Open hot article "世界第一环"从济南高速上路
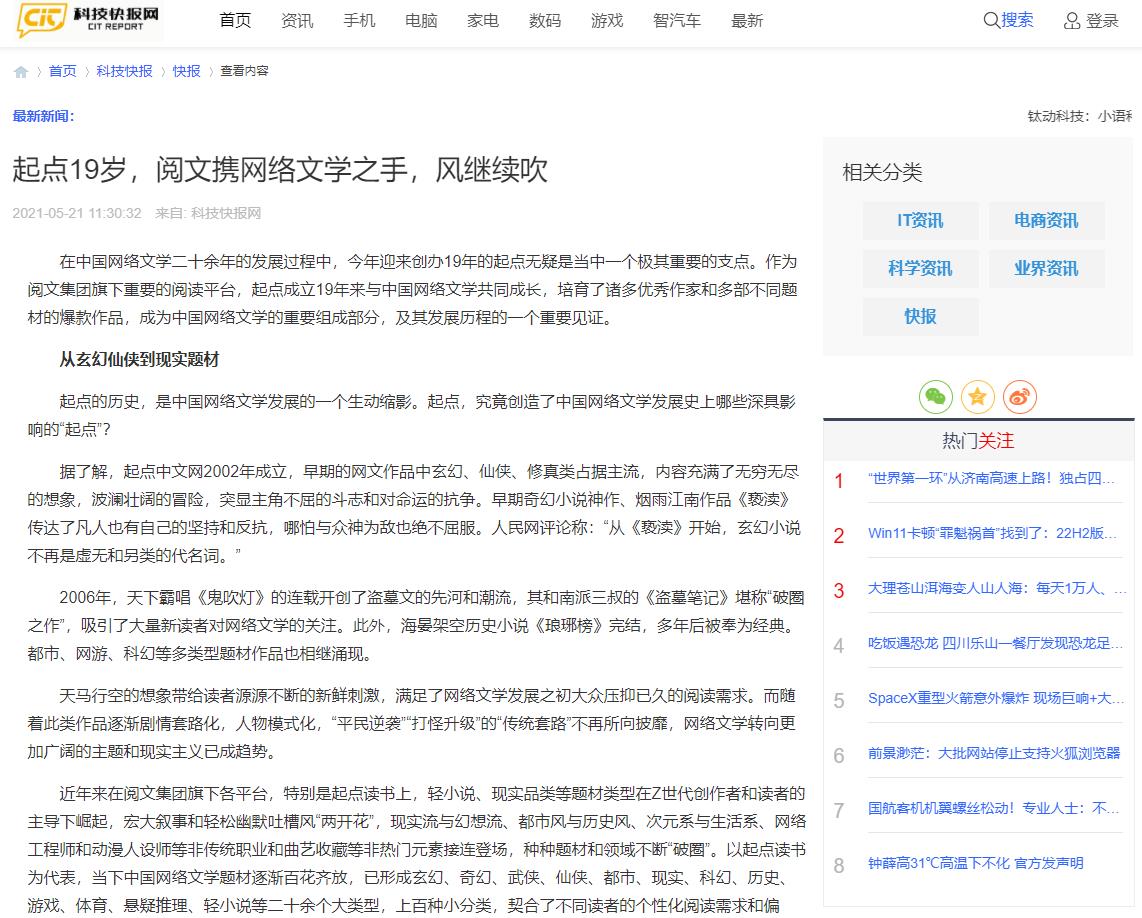 [x=991, y=479]
